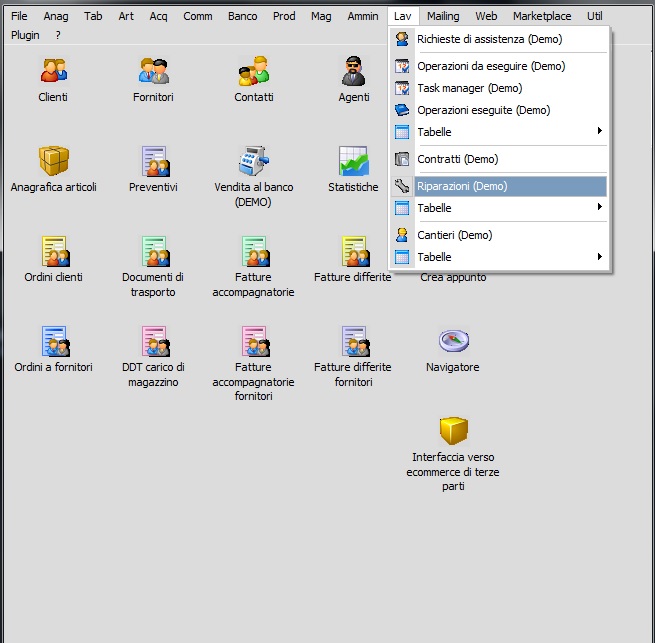
Task: Click the wrench icon beside Riparazioni
Action: (x=402, y=186)
